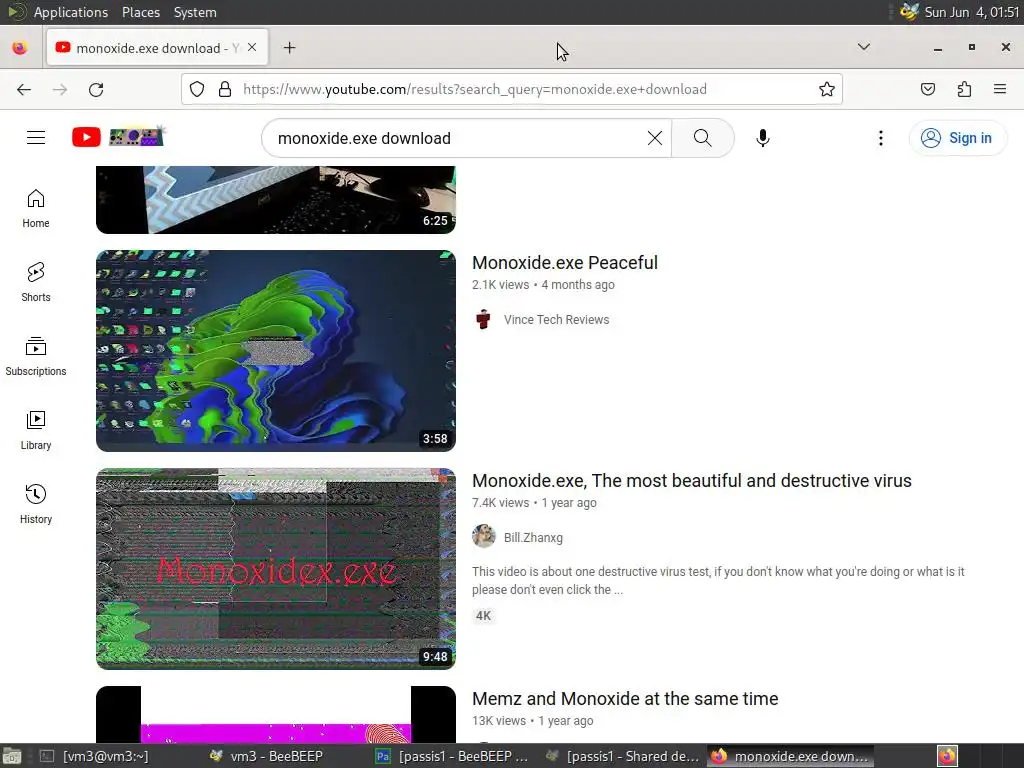Show site security padlock info
1024x768 pixels.
tap(225, 89)
